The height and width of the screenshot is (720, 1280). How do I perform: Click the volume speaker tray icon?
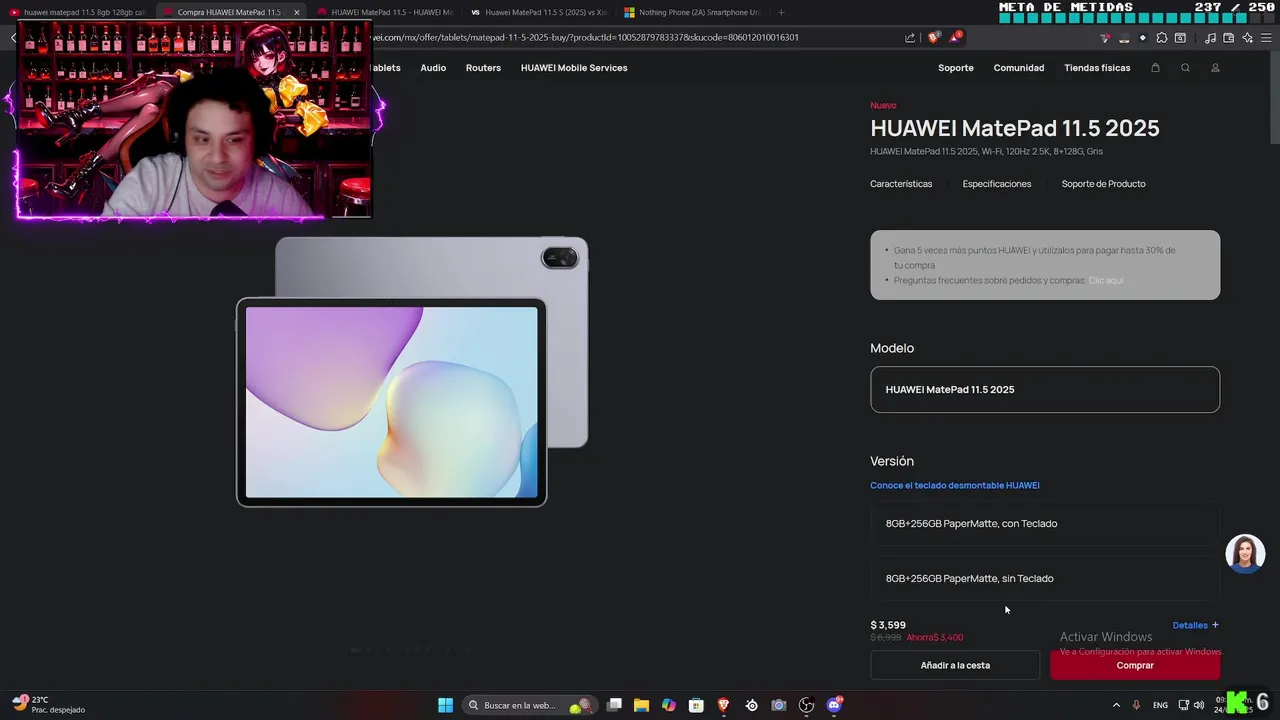1198,705
